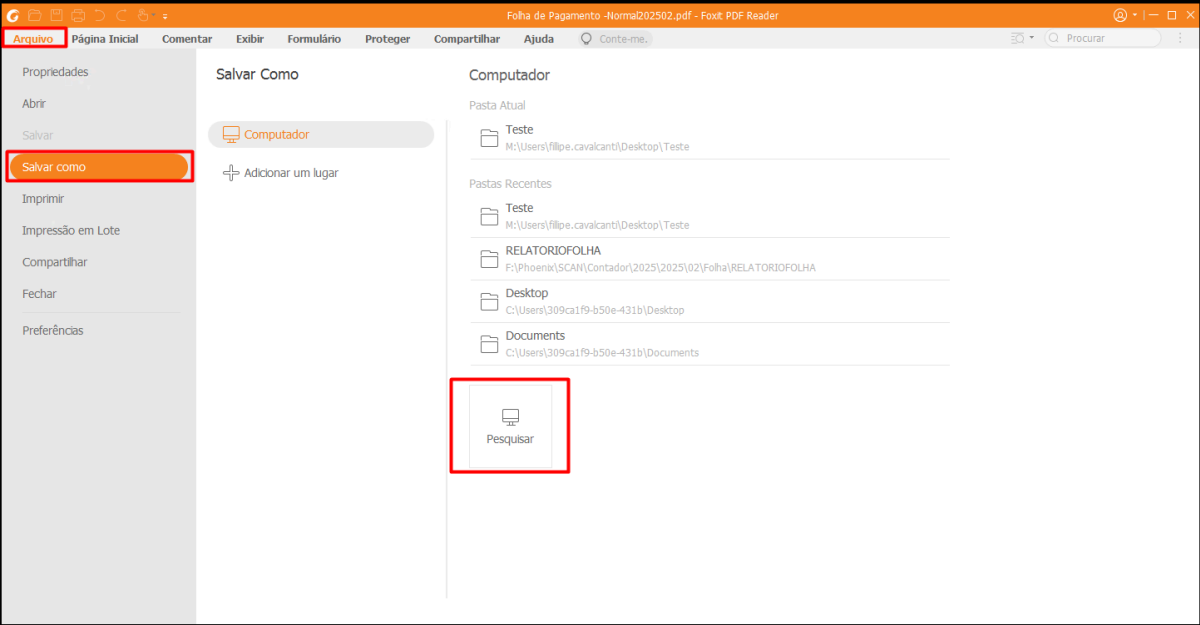The image size is (1200, 625).
Task: Click the Undo arrow icon
Action: 99,15
